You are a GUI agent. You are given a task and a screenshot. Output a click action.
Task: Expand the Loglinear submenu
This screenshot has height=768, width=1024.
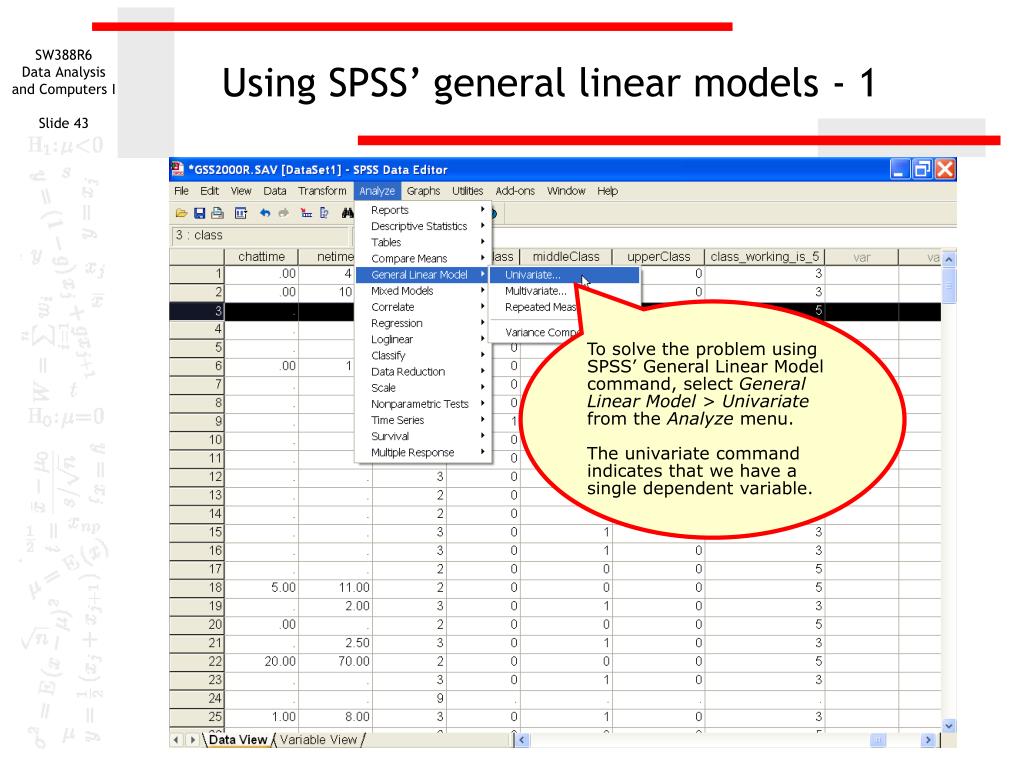pyautogui.click(x=423, y=340)
